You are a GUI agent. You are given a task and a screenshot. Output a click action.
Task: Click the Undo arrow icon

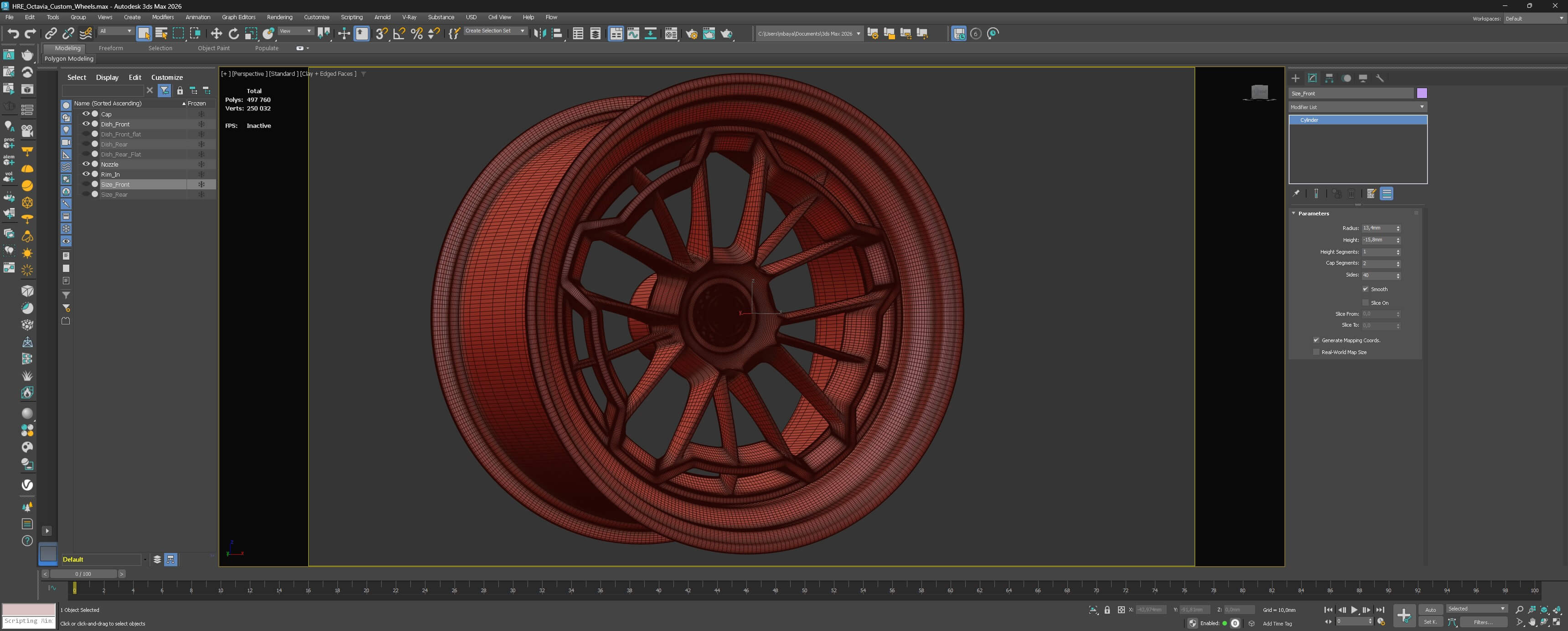[x=13, y=33]
